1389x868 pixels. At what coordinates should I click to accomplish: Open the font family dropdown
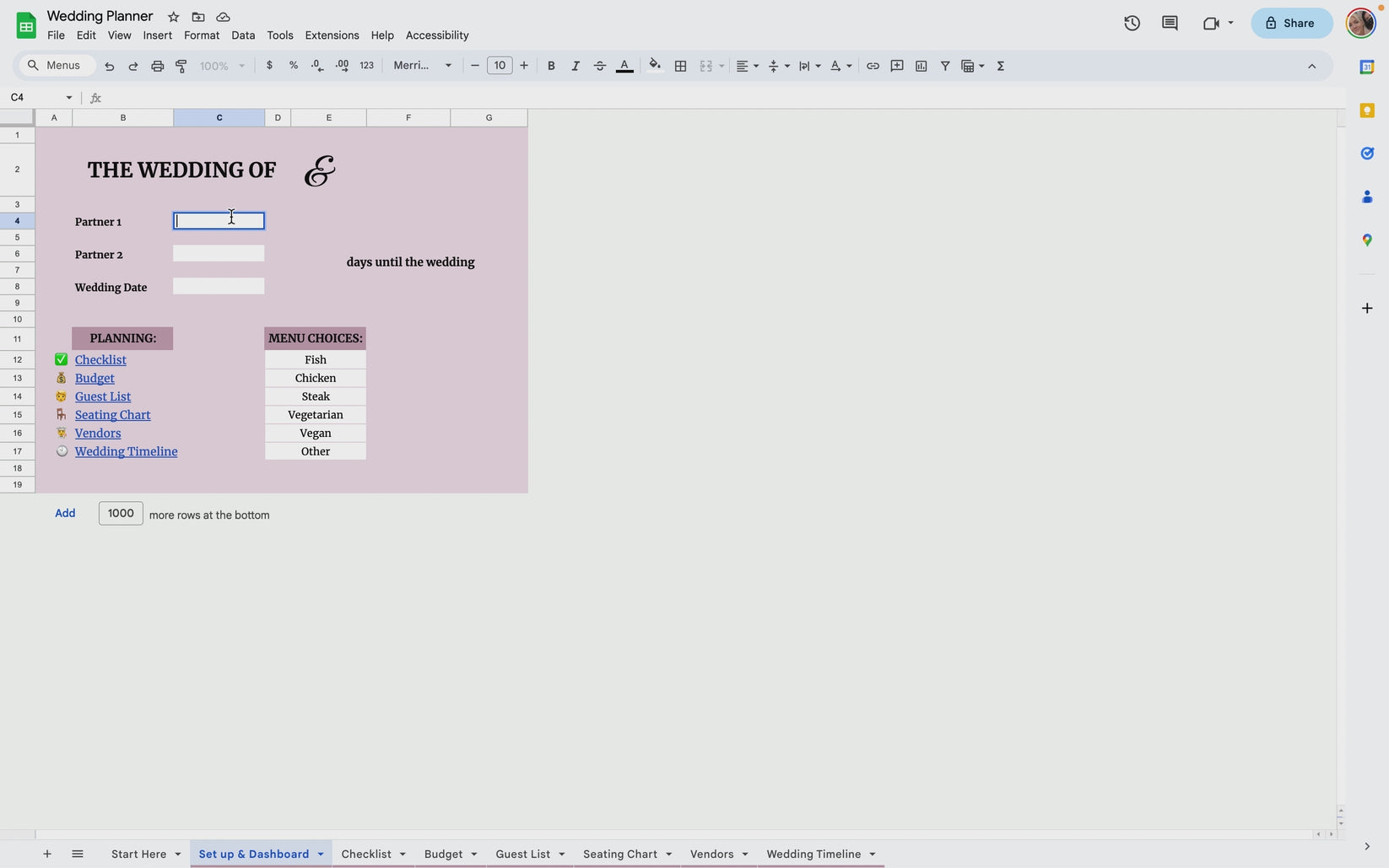click(x=422, y=66)
